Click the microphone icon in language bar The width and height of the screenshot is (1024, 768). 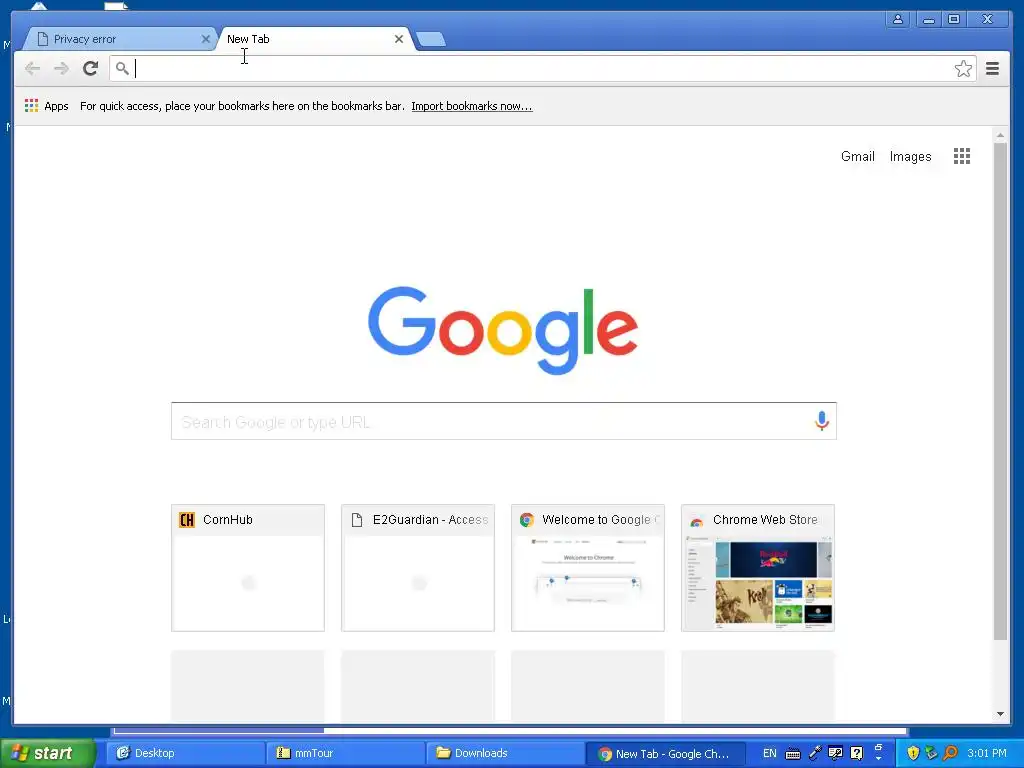pyautogui.click(x=815, y=753)
